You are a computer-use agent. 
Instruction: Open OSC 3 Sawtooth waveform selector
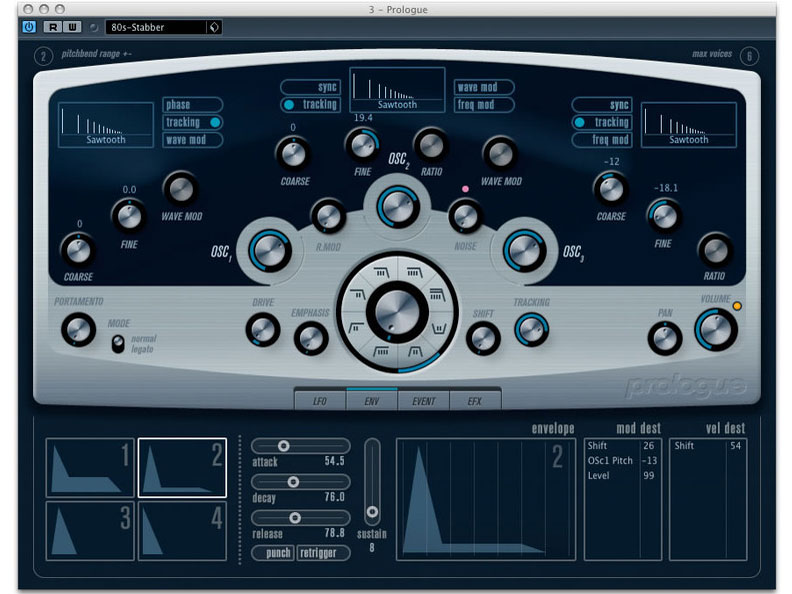click(688, 125)
